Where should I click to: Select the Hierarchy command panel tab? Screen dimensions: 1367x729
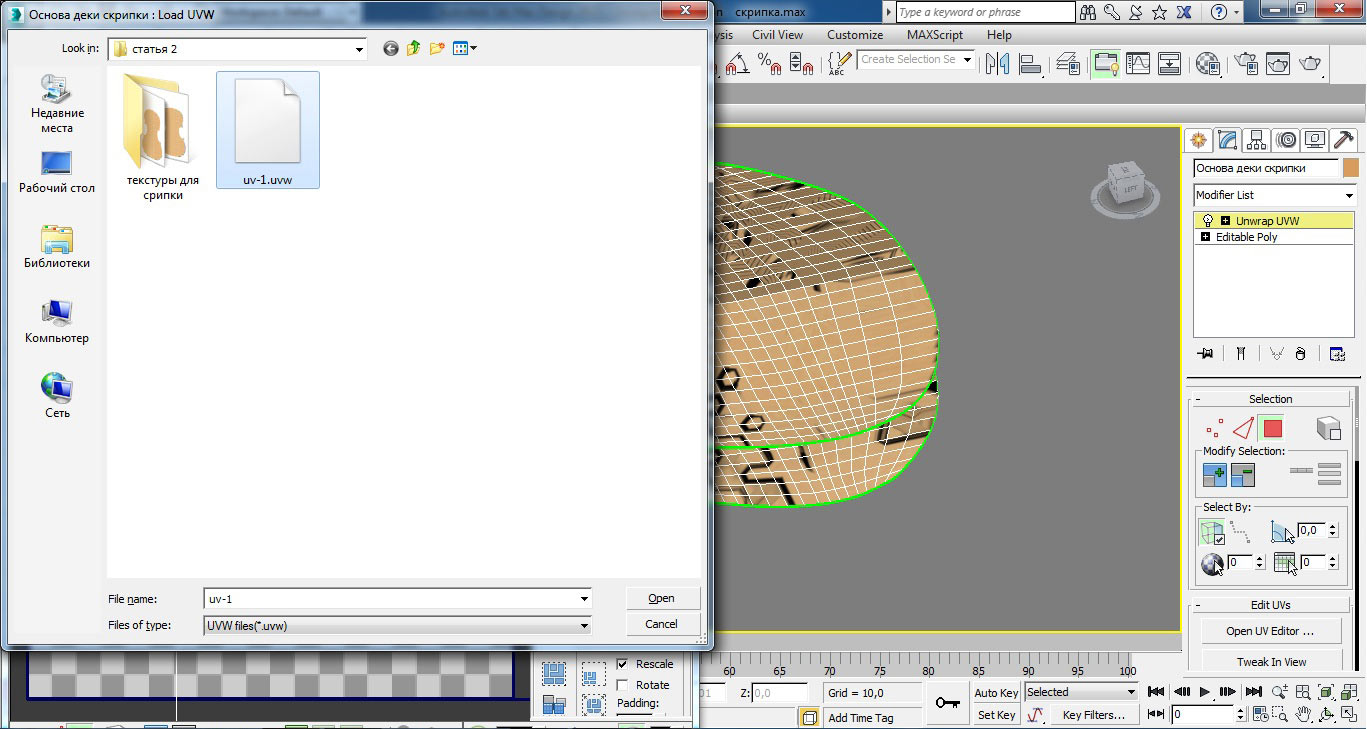[x=1258, y=140]
